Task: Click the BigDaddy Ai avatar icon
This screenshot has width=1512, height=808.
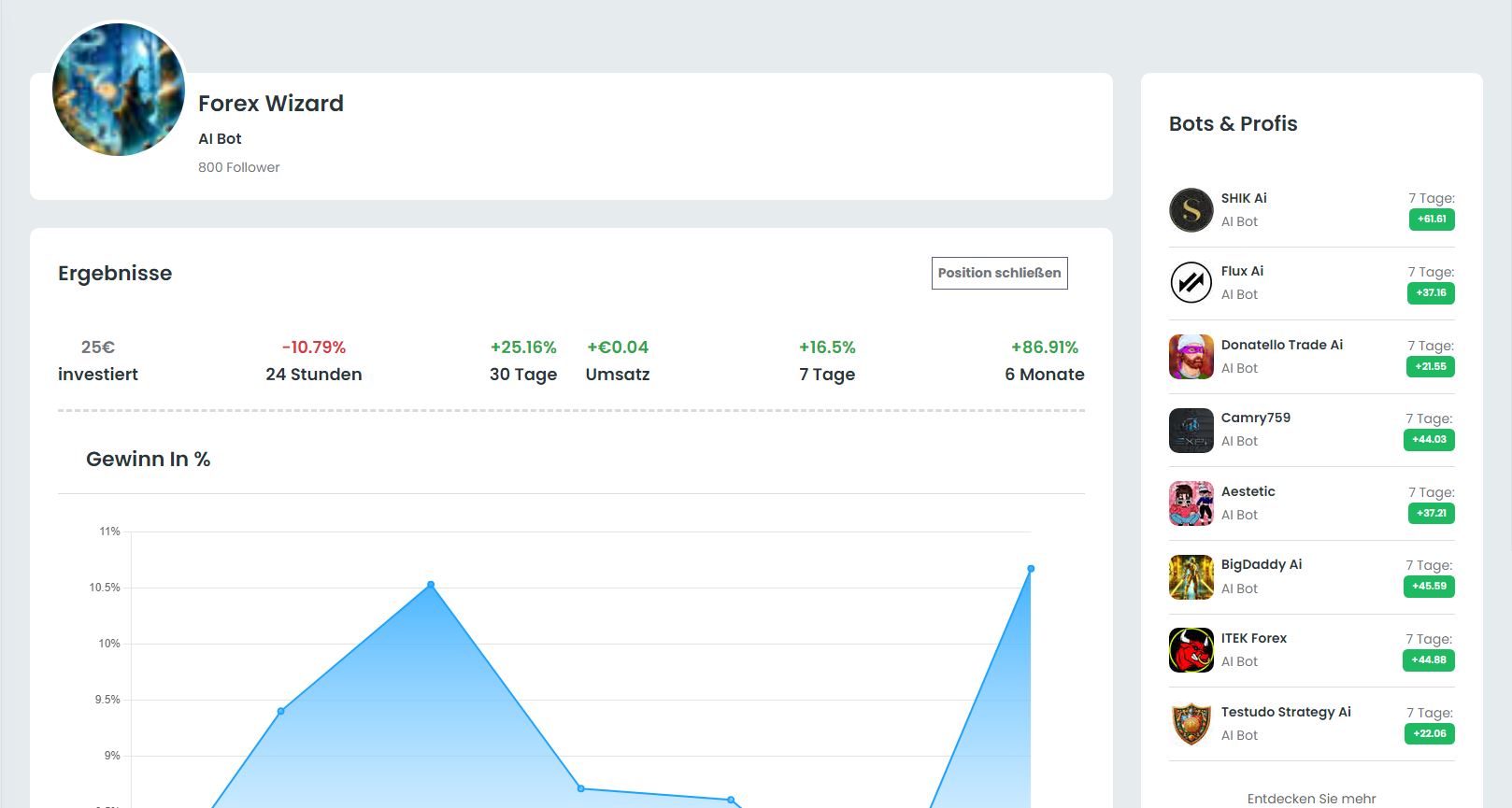Action: (x=1191, y=576)
